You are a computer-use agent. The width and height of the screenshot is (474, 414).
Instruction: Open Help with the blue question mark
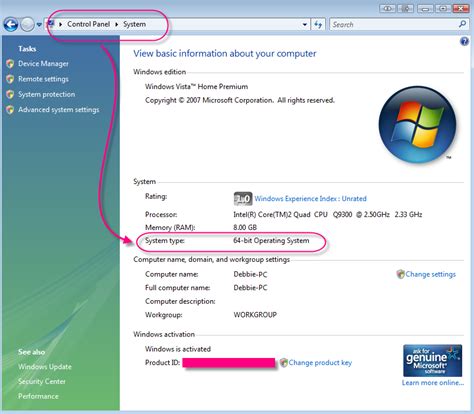pos(464,41)
